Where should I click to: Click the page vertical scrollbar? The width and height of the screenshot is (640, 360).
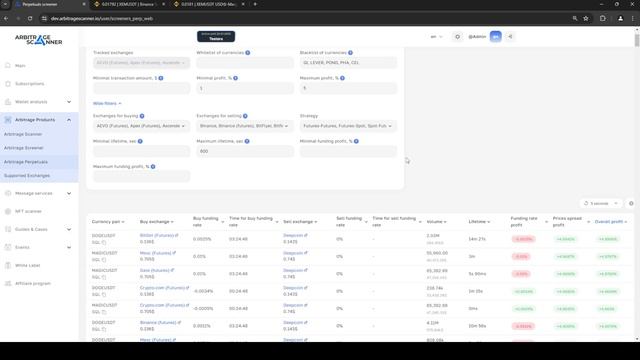pos(637,40)
